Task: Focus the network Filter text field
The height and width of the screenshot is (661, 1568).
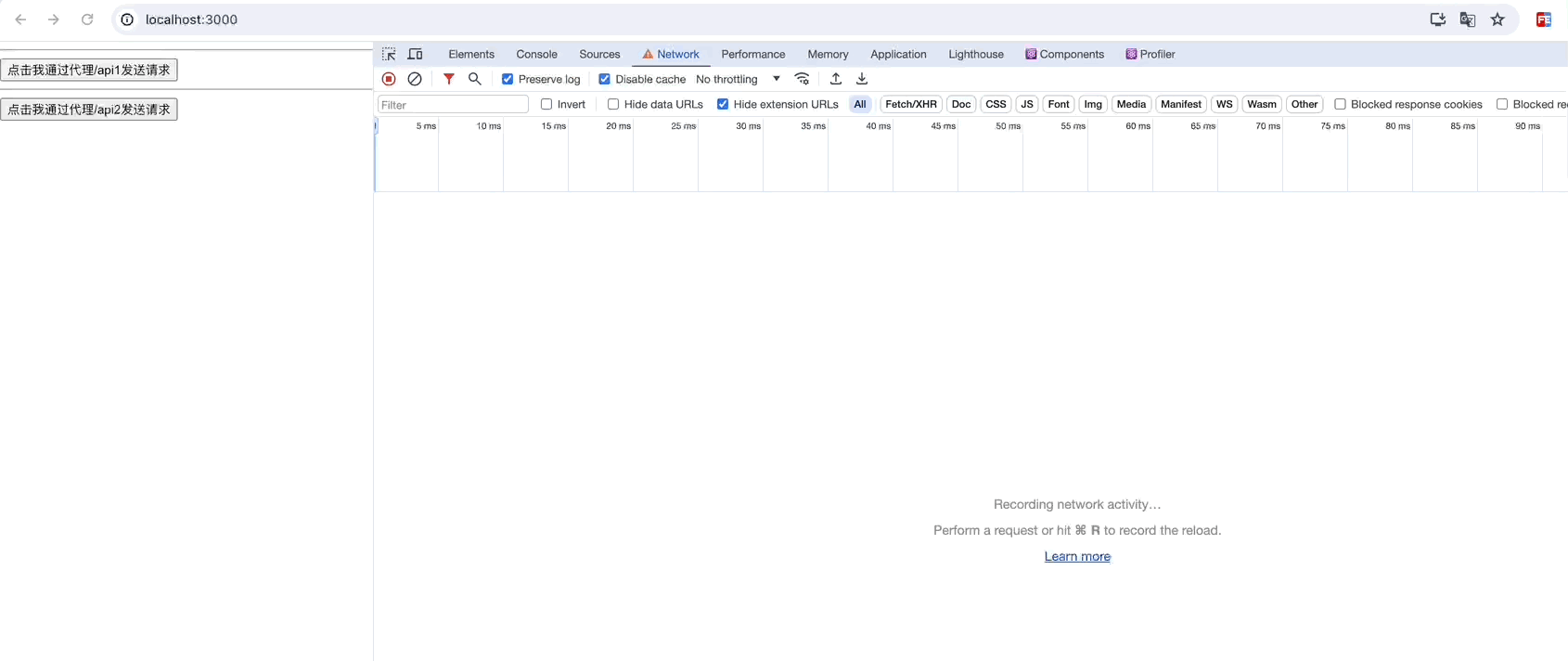Action: point(453,105)
